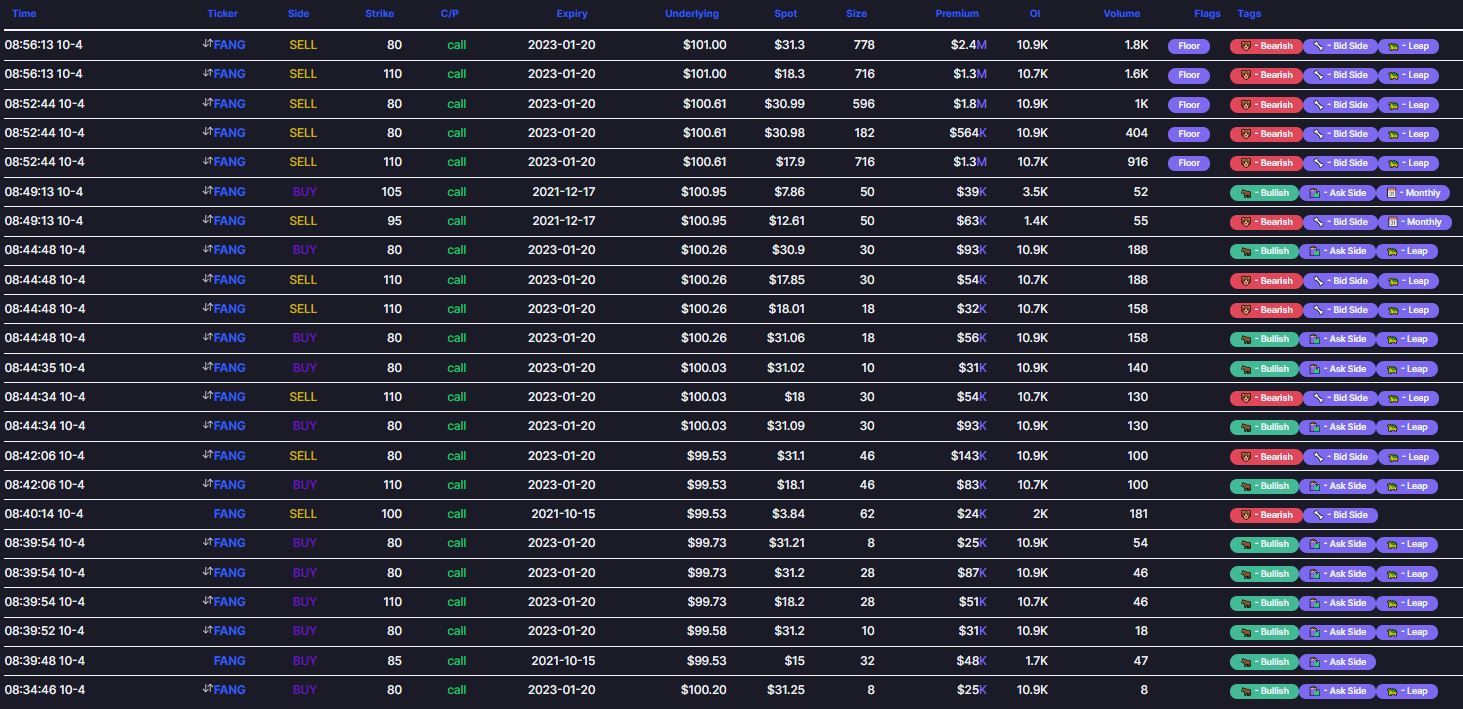Viewport: 1463px width, 709px height.
Task: Sort by the Time column header
Action: point(24,14)
